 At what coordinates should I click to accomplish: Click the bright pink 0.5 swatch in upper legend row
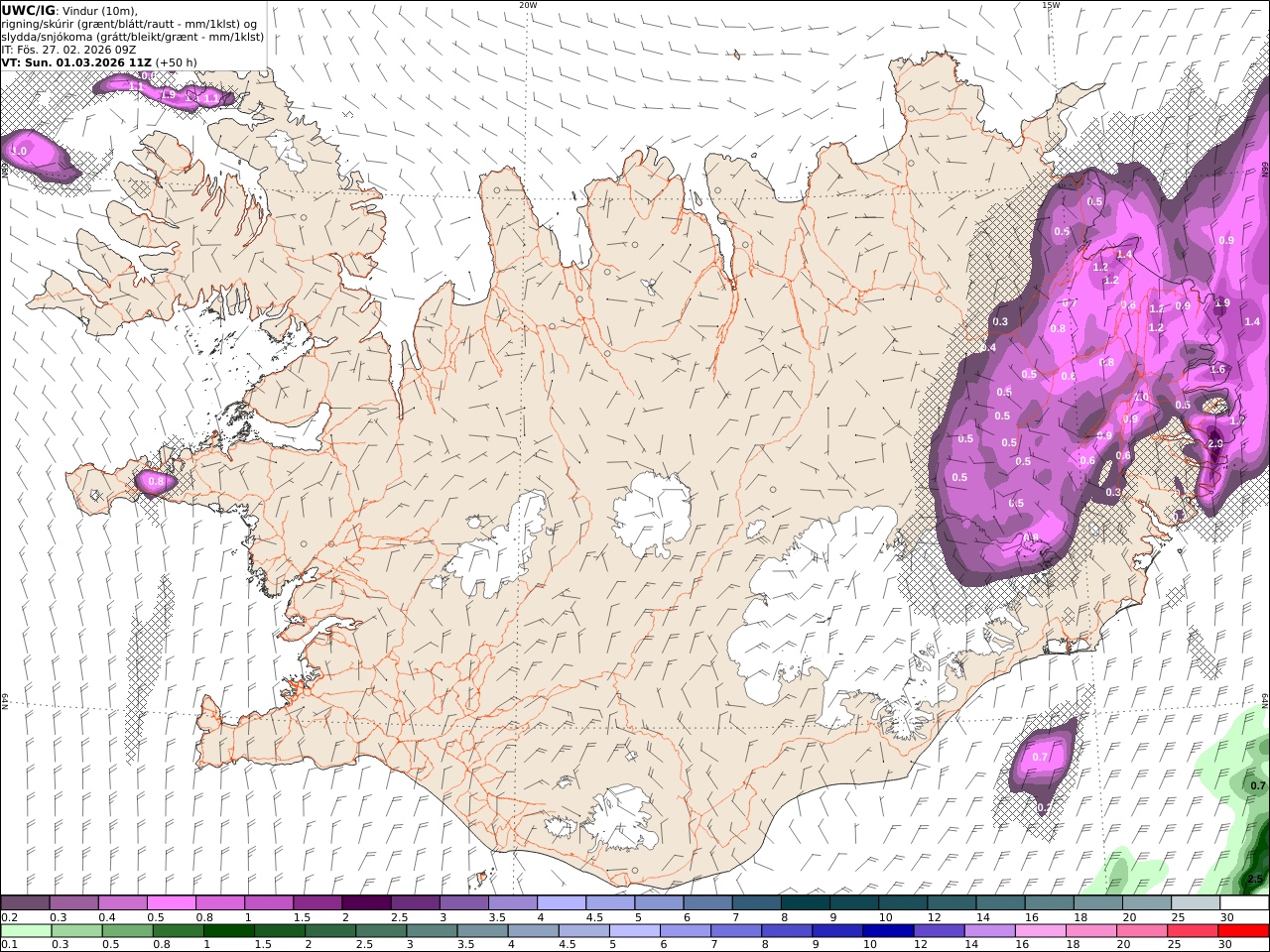pyautogui.click(x=171, y=903)
